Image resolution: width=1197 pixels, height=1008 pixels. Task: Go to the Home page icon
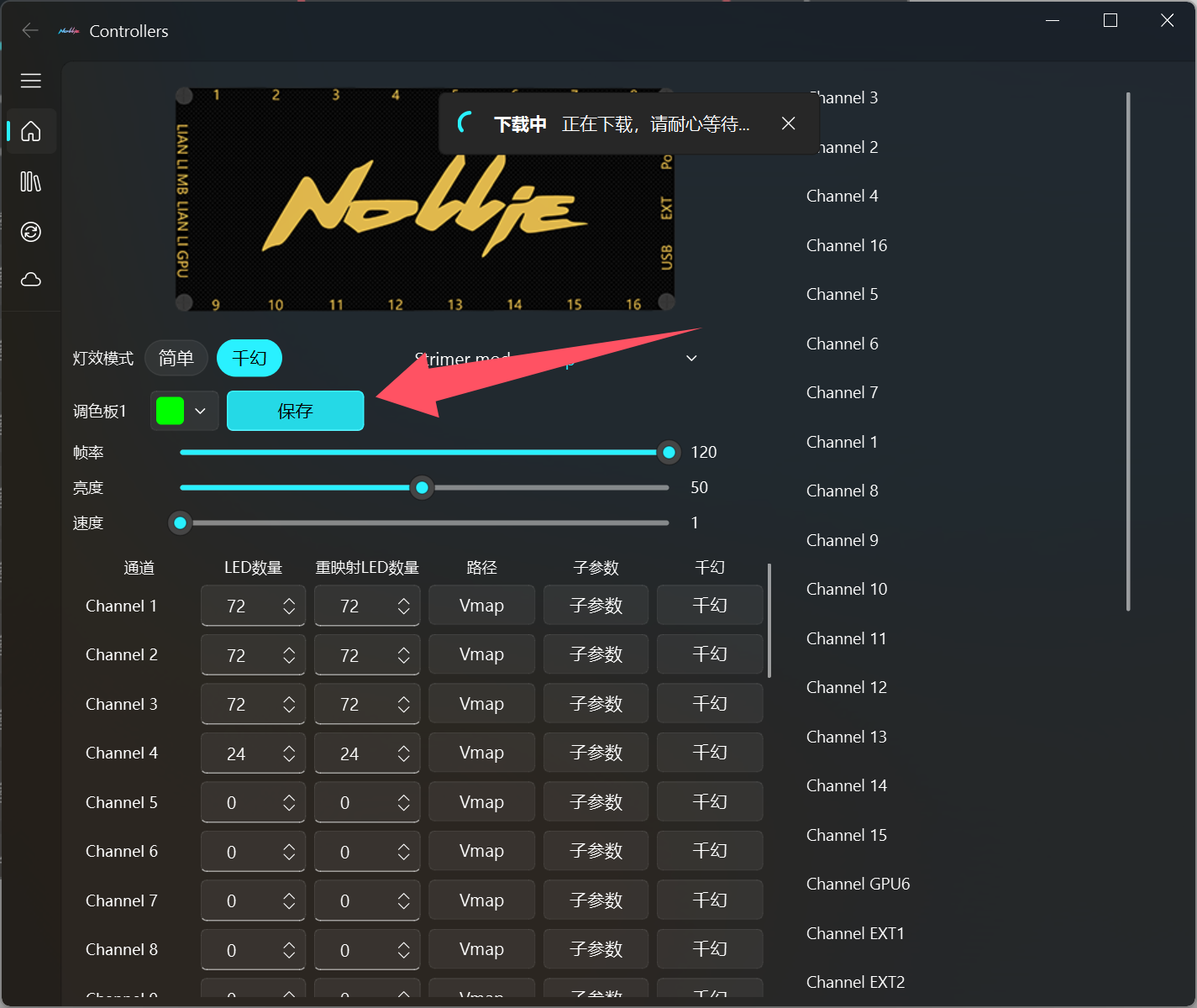tap(31, 131)
